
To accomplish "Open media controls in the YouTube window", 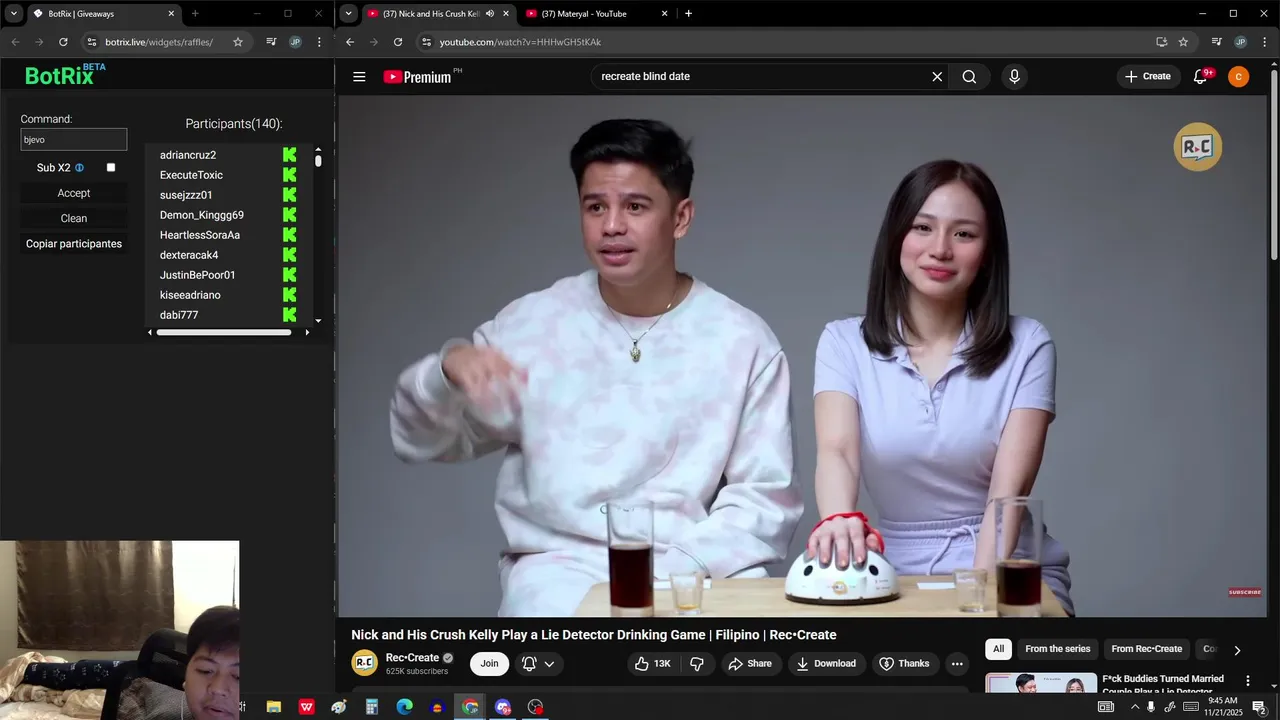I will click(1216, 42).
